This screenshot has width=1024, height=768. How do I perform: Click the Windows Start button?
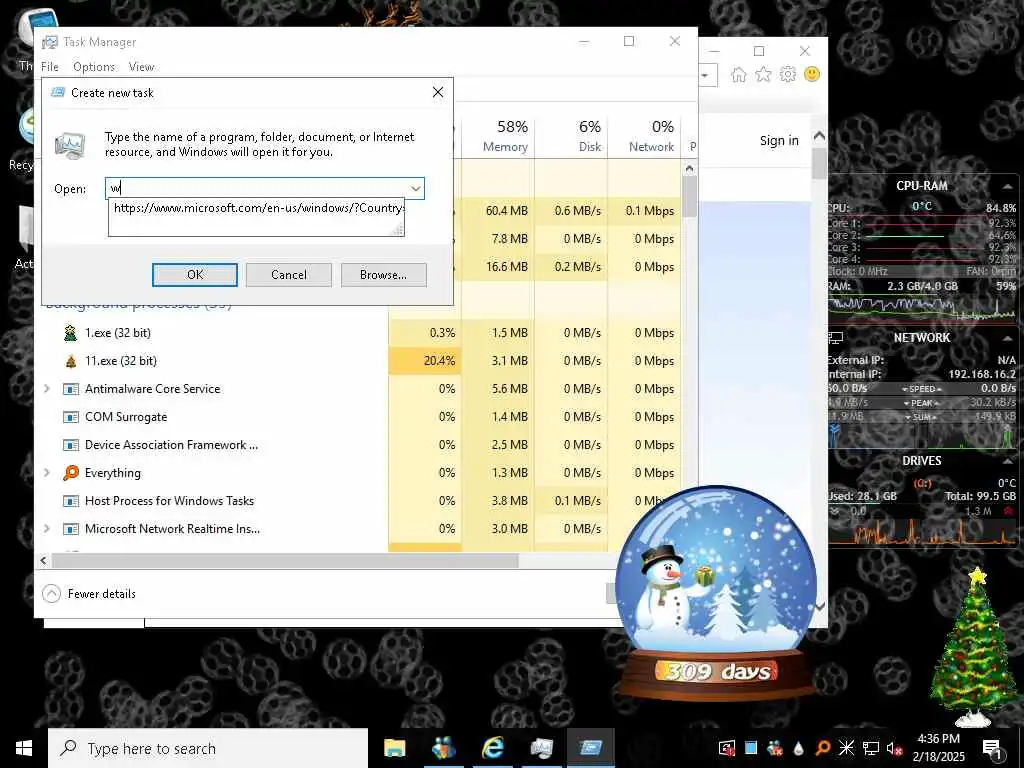coord(24,748)
